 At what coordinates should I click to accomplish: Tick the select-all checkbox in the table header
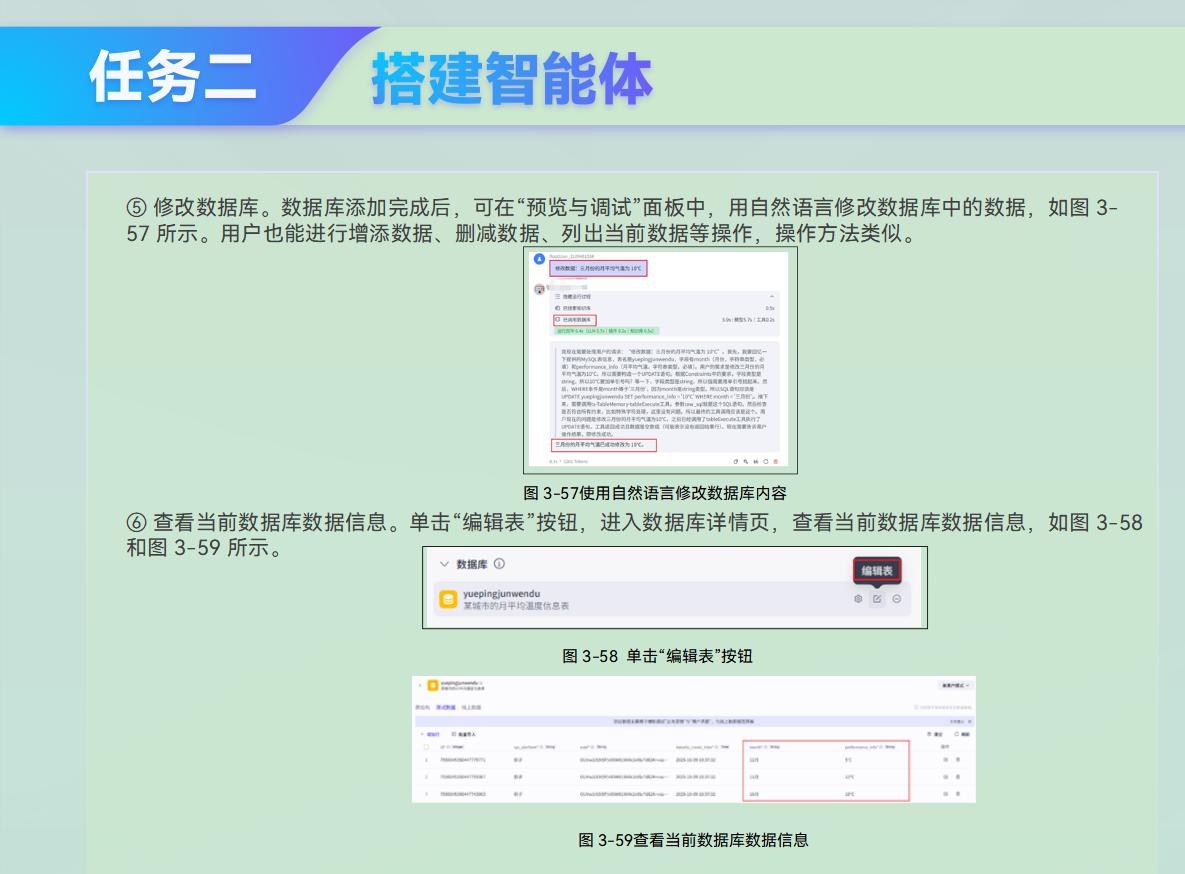click(426, 747)
